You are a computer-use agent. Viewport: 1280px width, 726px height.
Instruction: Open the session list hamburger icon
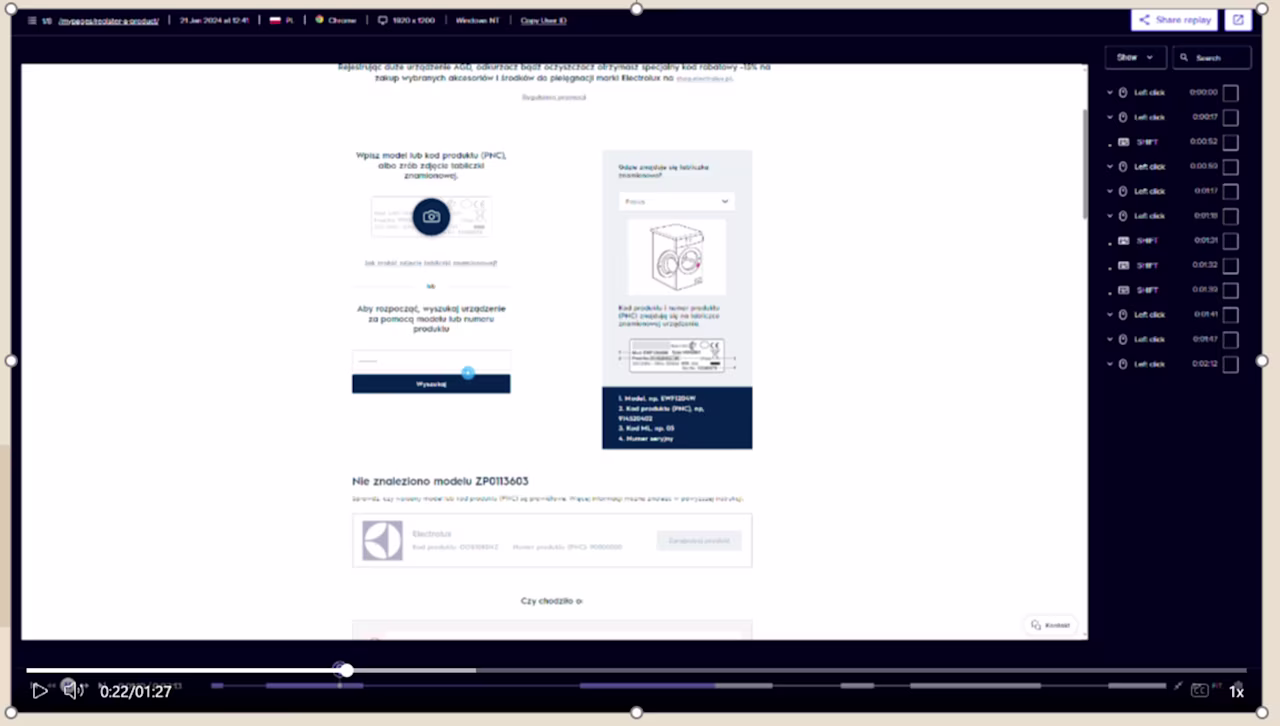[32, 20]
